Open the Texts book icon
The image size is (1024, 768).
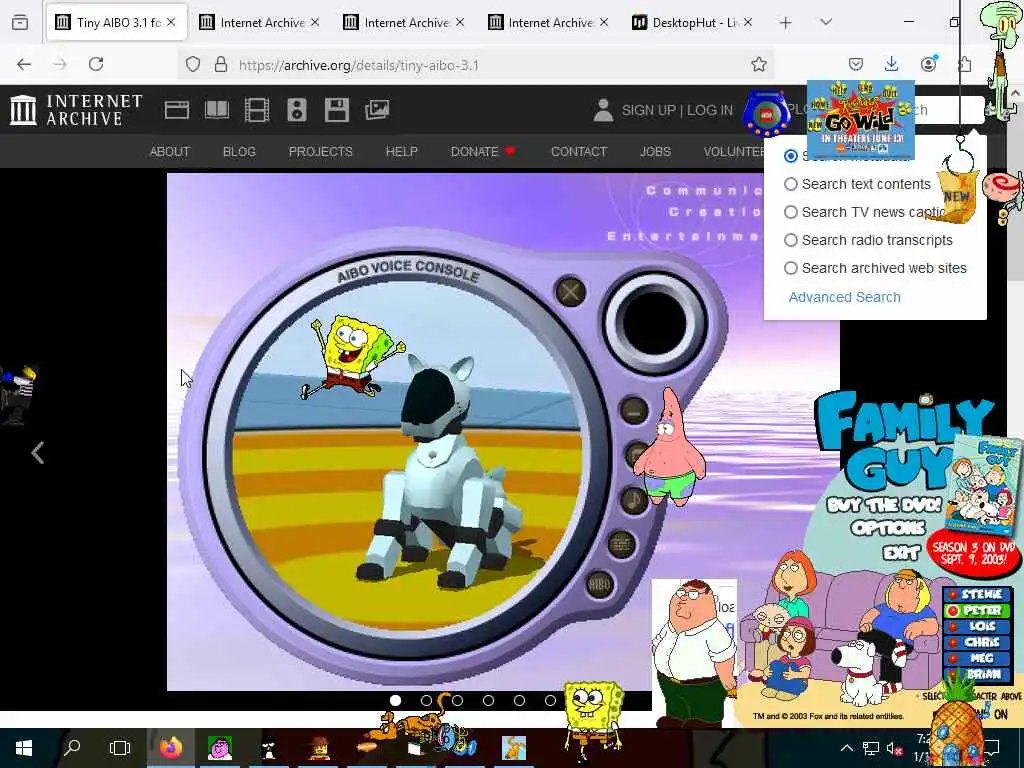[217, 110]
